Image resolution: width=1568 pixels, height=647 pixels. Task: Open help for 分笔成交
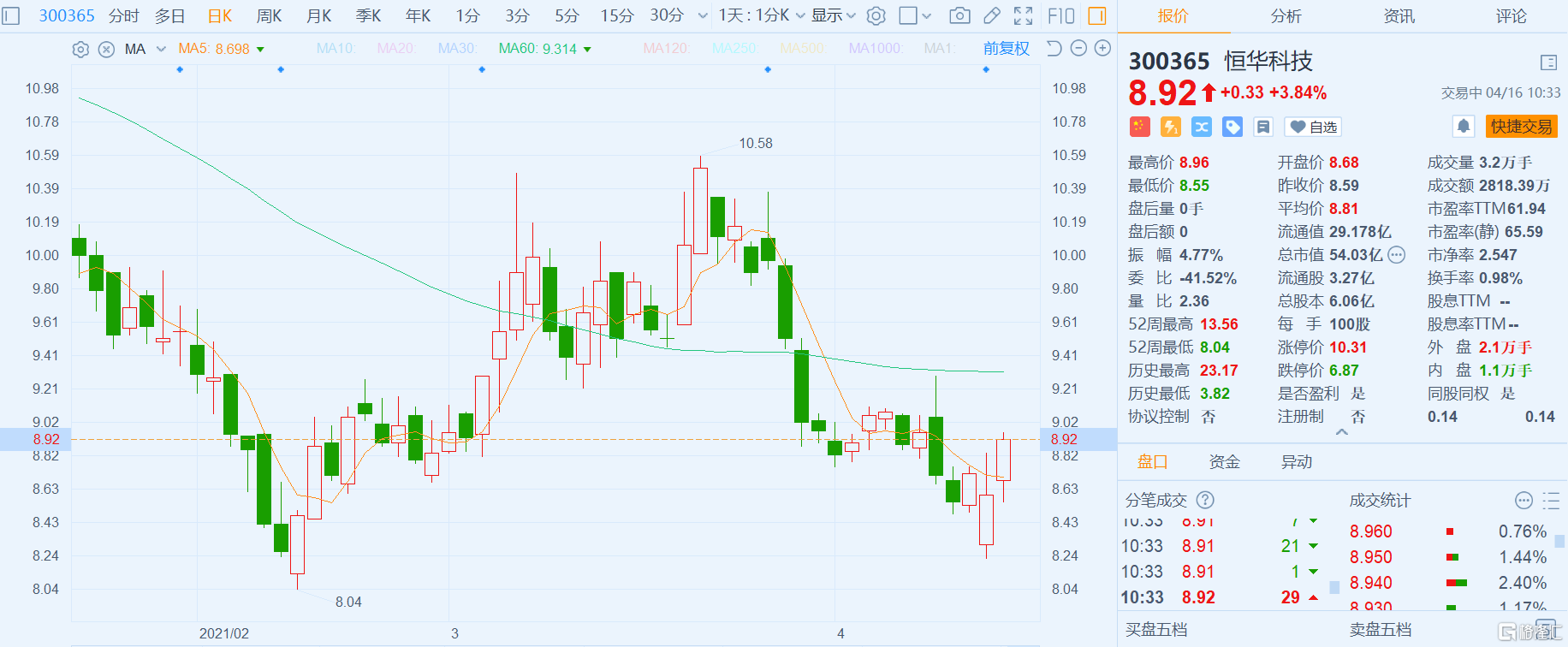coord(1205,501)
